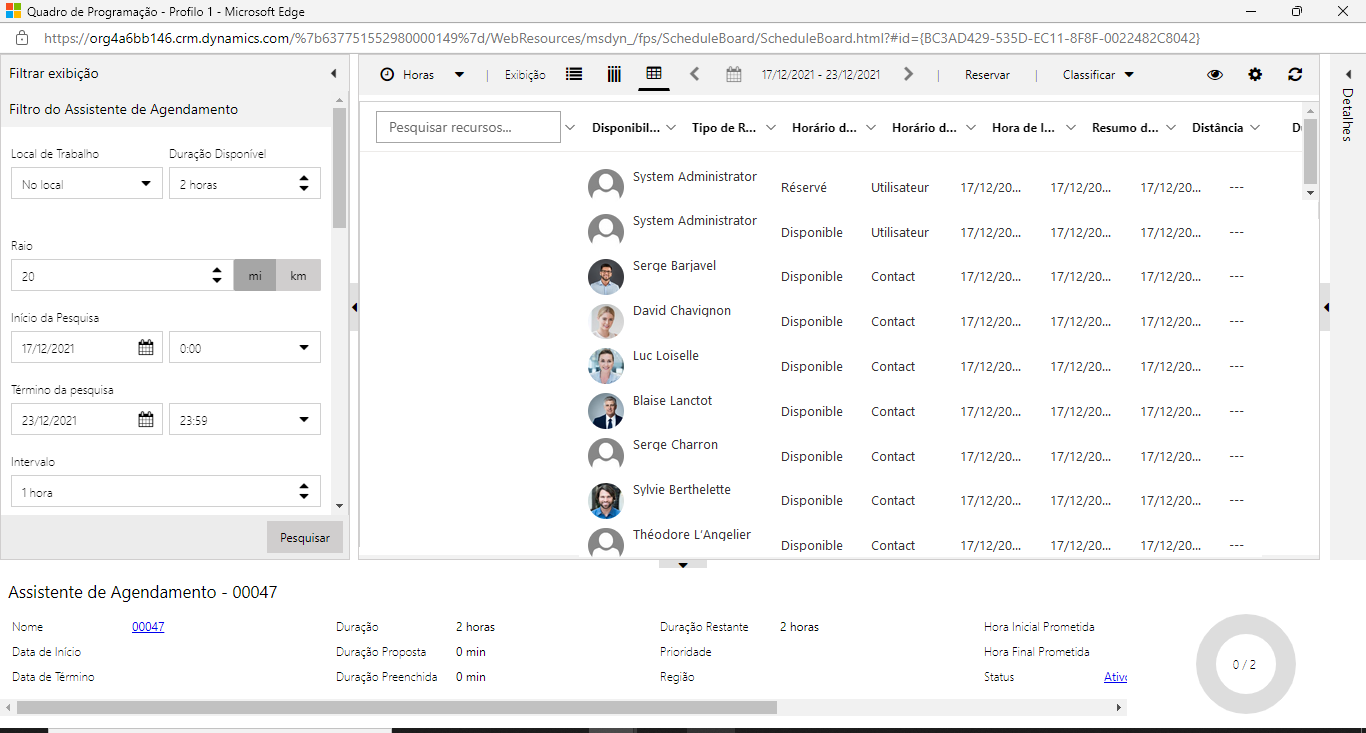Open the schedule board settings gear

1255,75
